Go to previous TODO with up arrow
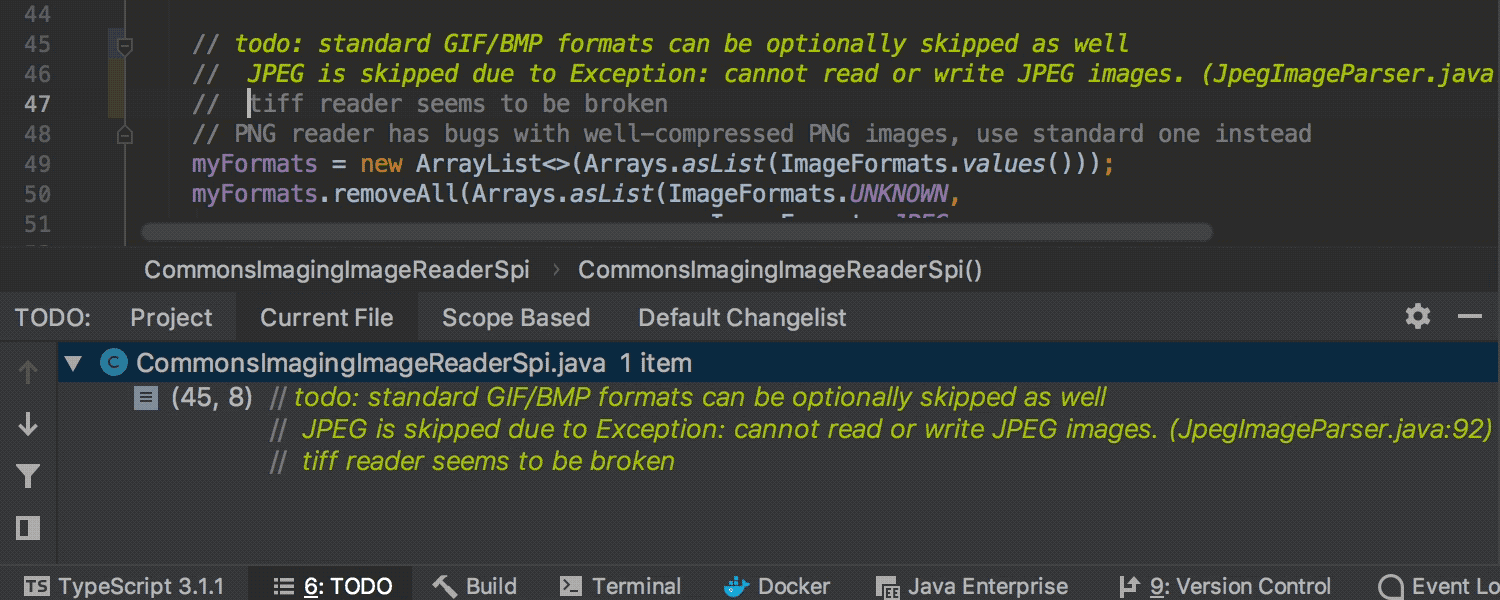 [x=28, y=373]
